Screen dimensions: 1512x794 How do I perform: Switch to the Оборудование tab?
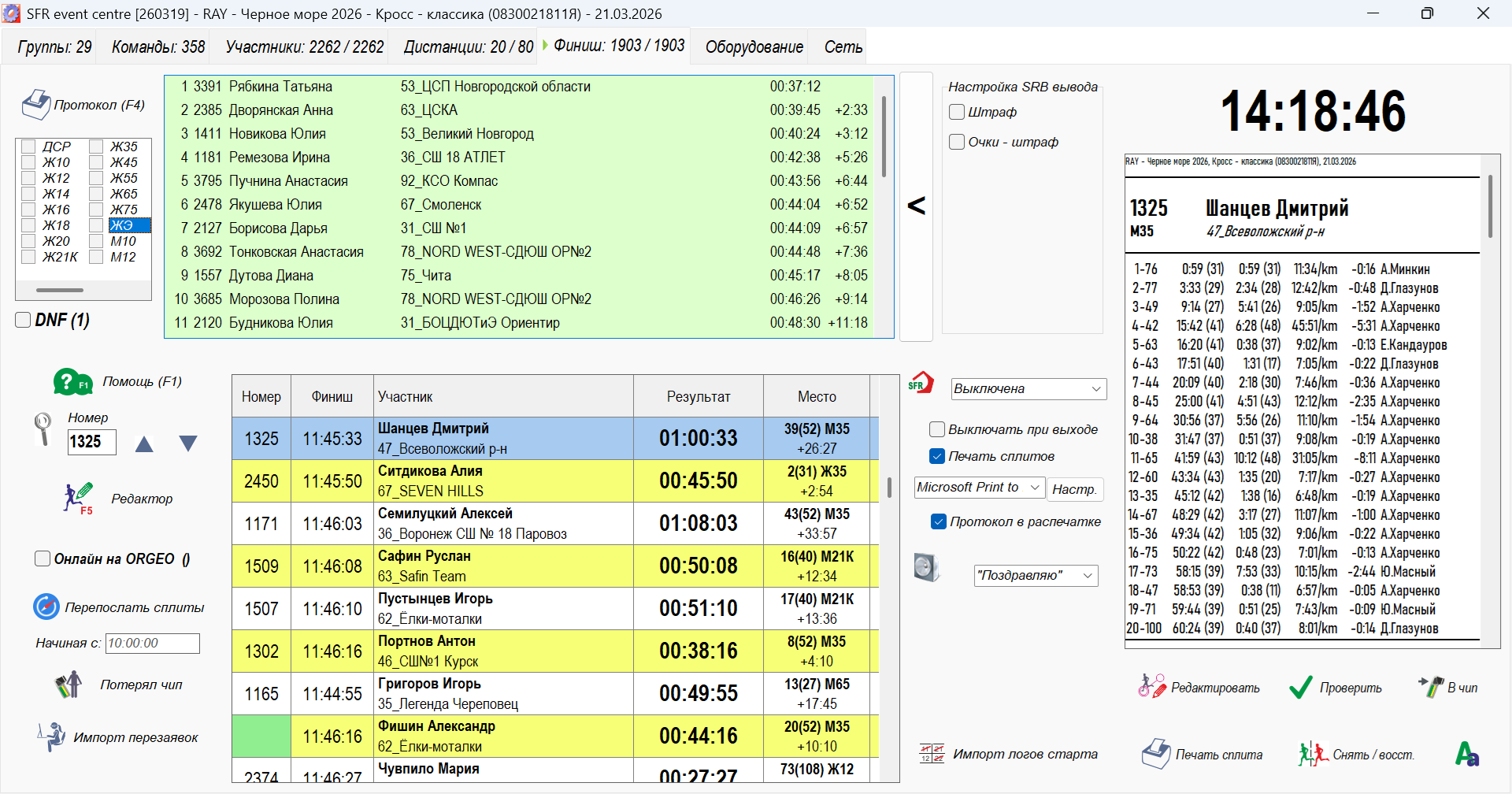click(x=754, y=47)
